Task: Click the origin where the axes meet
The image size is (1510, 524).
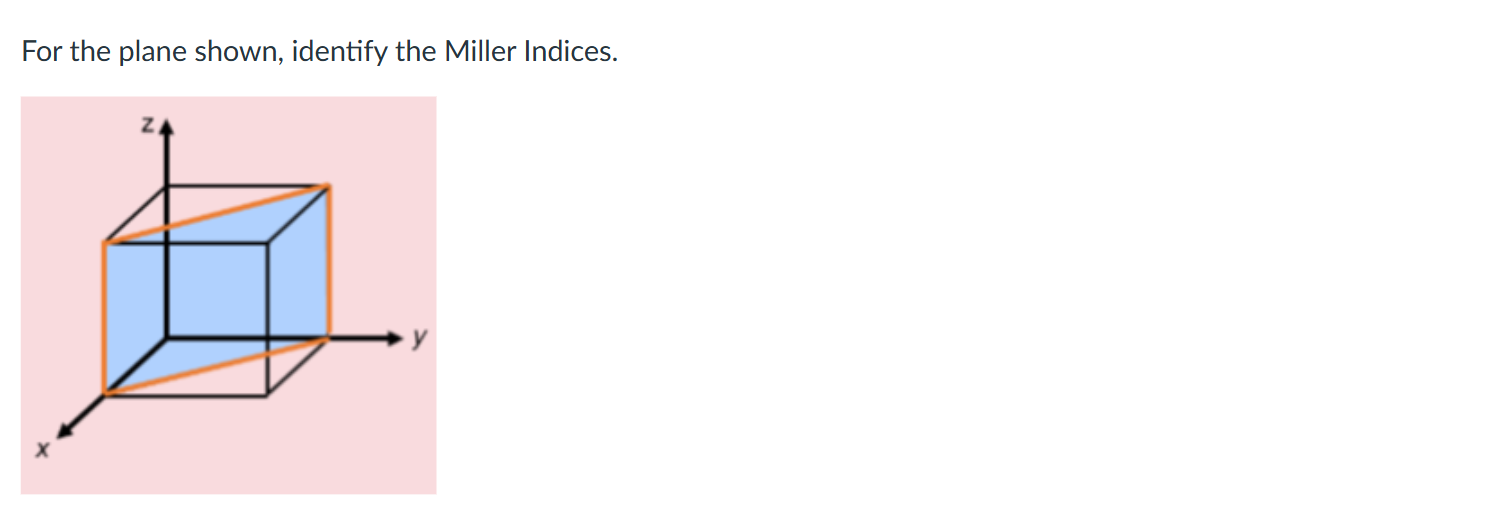Action: (167, 338)
